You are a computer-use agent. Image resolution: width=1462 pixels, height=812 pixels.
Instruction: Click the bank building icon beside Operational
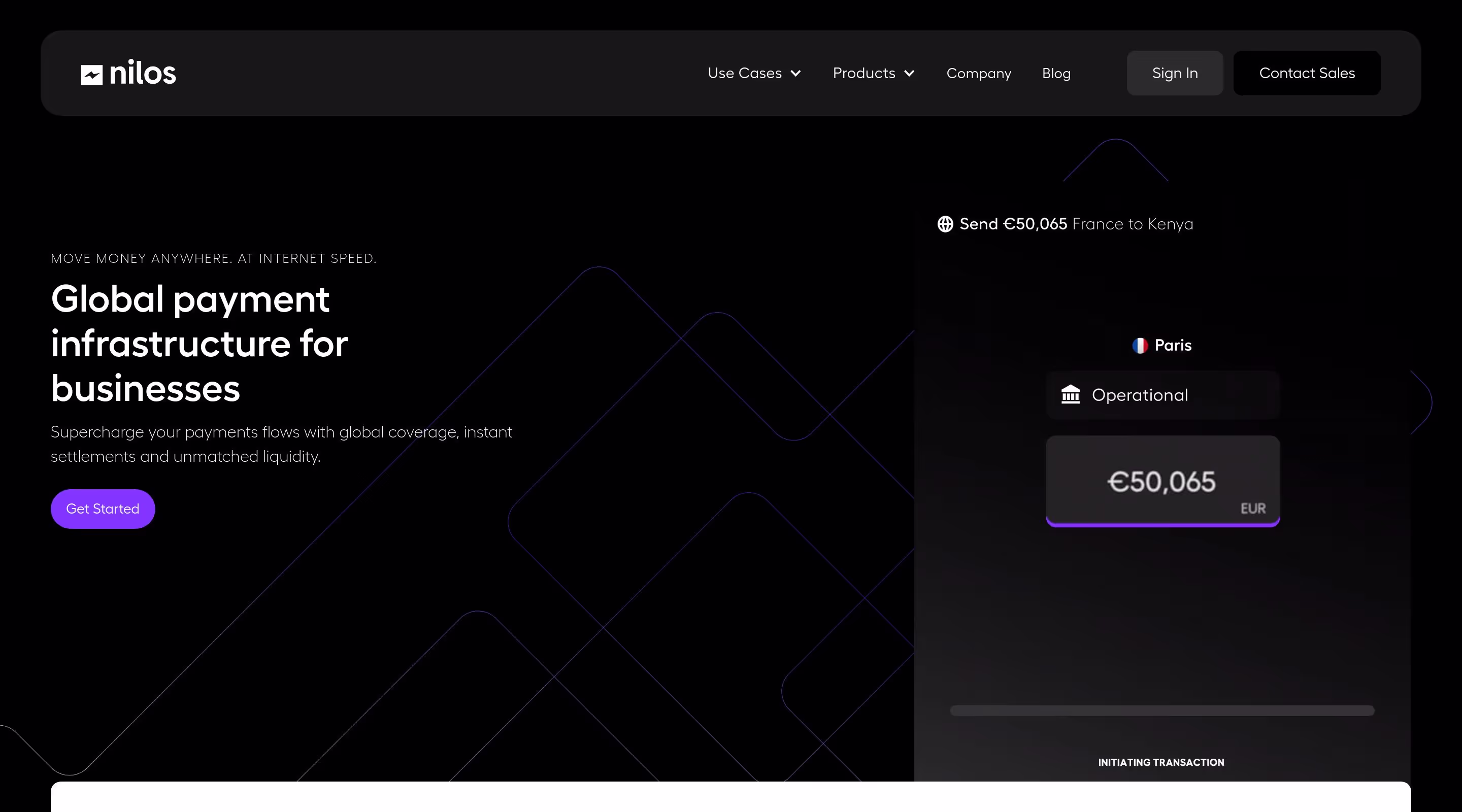[x=1071, y=395]
